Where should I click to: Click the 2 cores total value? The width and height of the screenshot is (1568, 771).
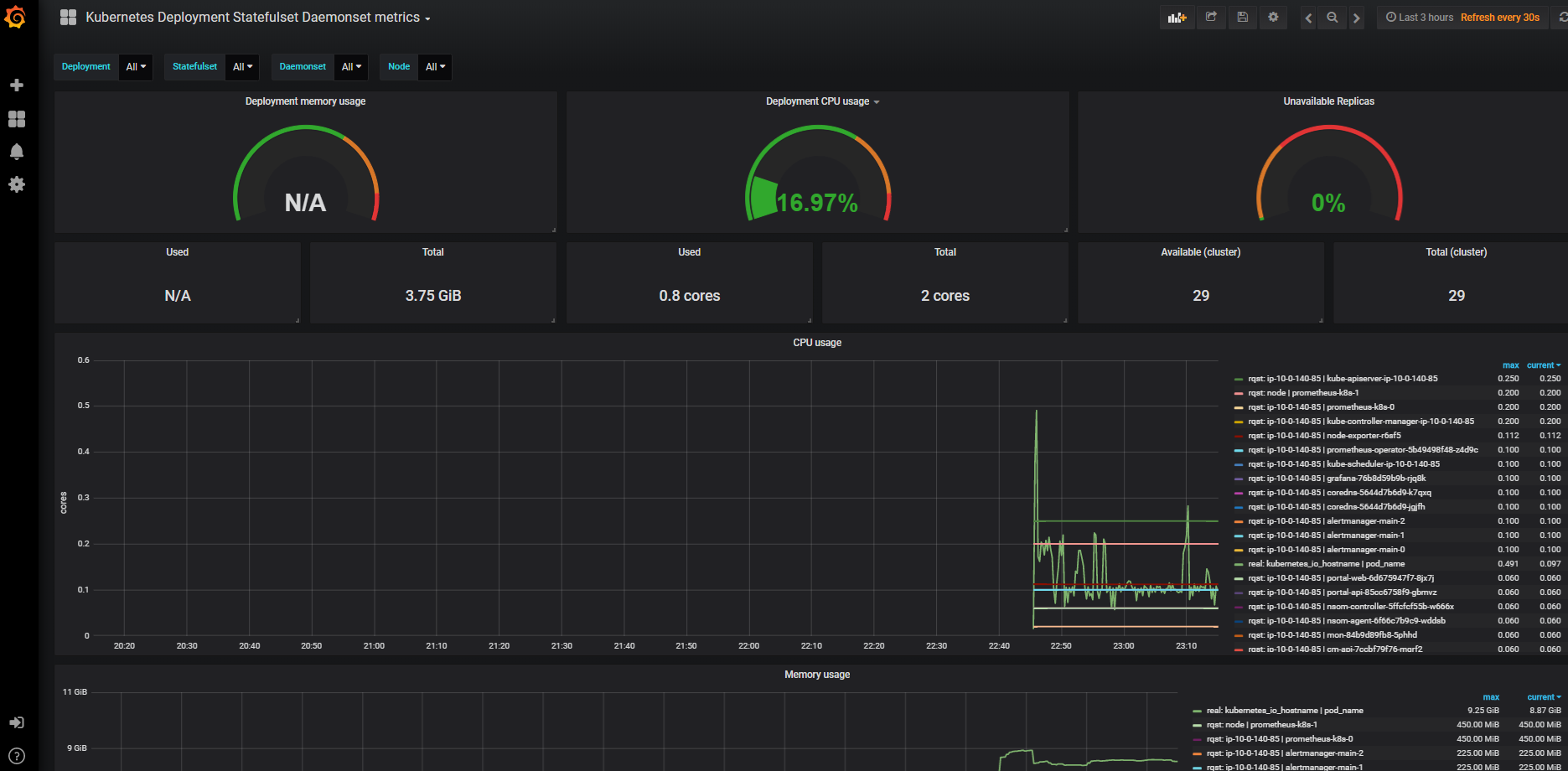click(x=944, y=296)
